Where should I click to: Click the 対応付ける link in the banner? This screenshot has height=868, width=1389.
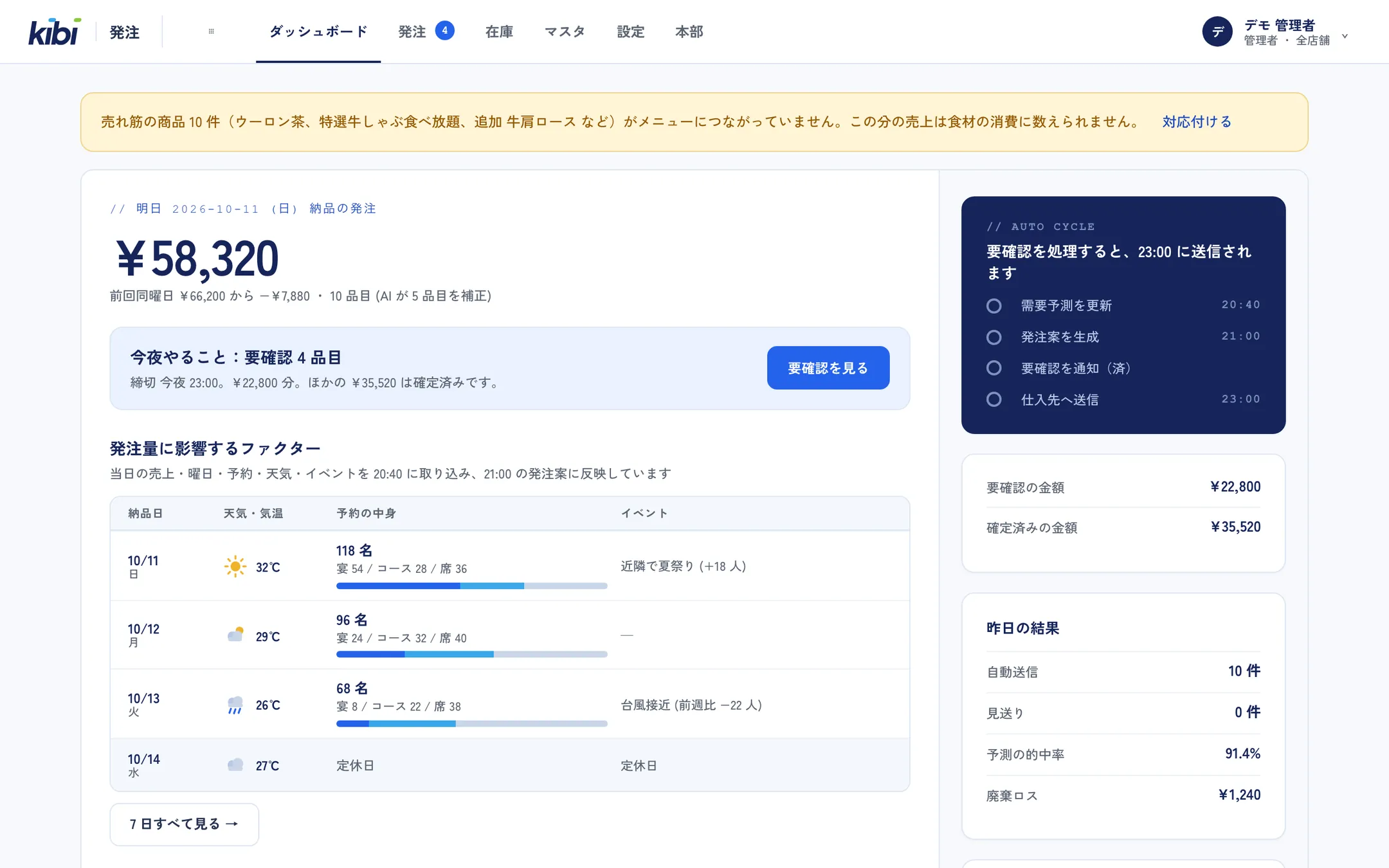(x=1197, y=122)
